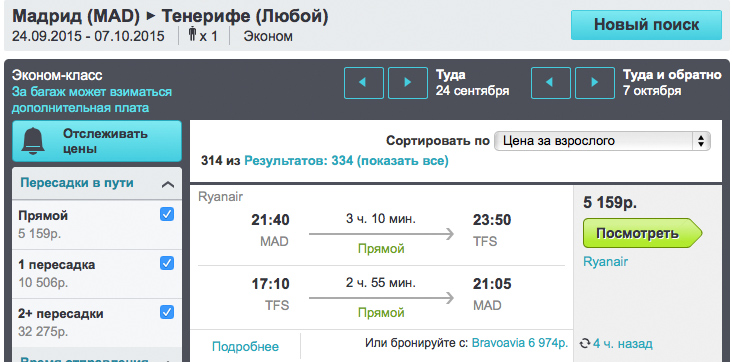732x362 pixels.
Task: Click the Ryanair link under price
Action: pos(605,262)
